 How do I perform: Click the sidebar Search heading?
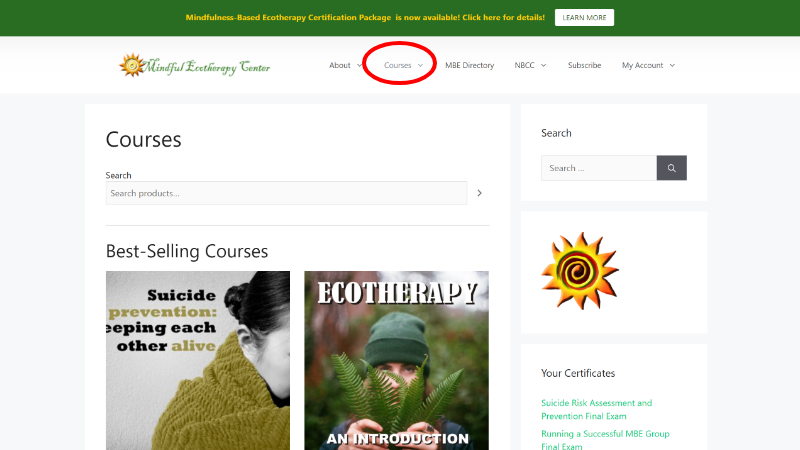(556, 133)
